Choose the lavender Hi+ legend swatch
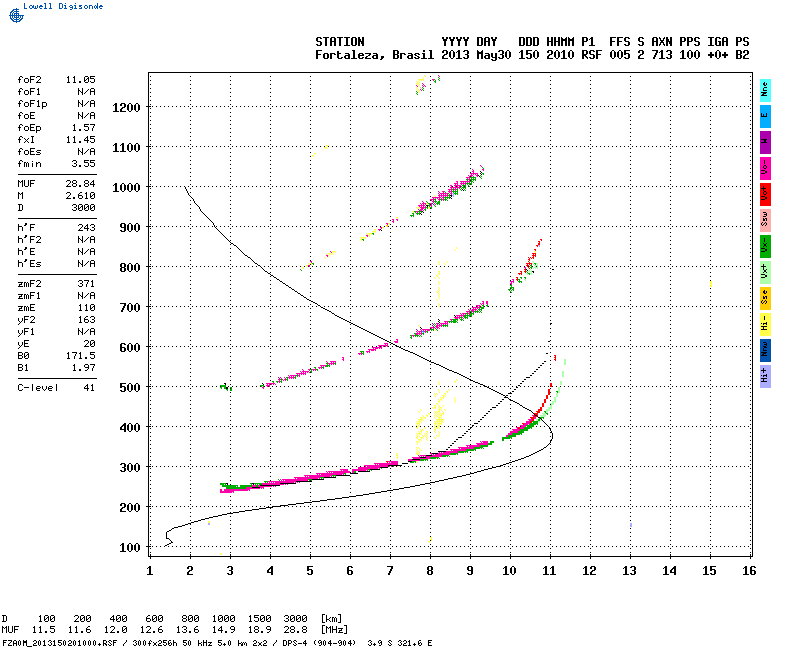 [x=765, y=377]
